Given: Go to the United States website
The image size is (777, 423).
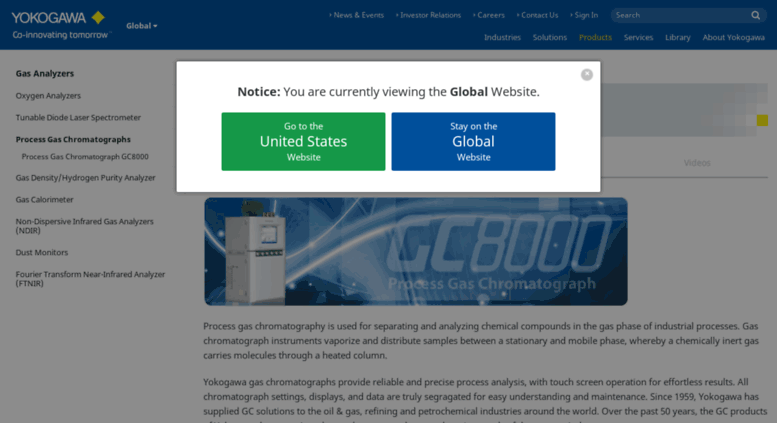Looking at the screenshot, I should pyautogui.click(x=303, y=142).
